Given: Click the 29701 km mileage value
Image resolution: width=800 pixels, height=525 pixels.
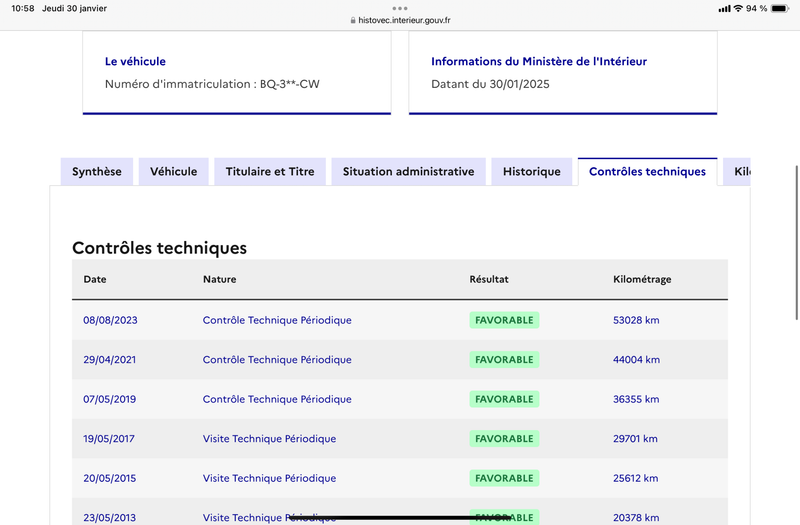Looking at the screenshot, I should pyautogui.click(x=635, y=439).
